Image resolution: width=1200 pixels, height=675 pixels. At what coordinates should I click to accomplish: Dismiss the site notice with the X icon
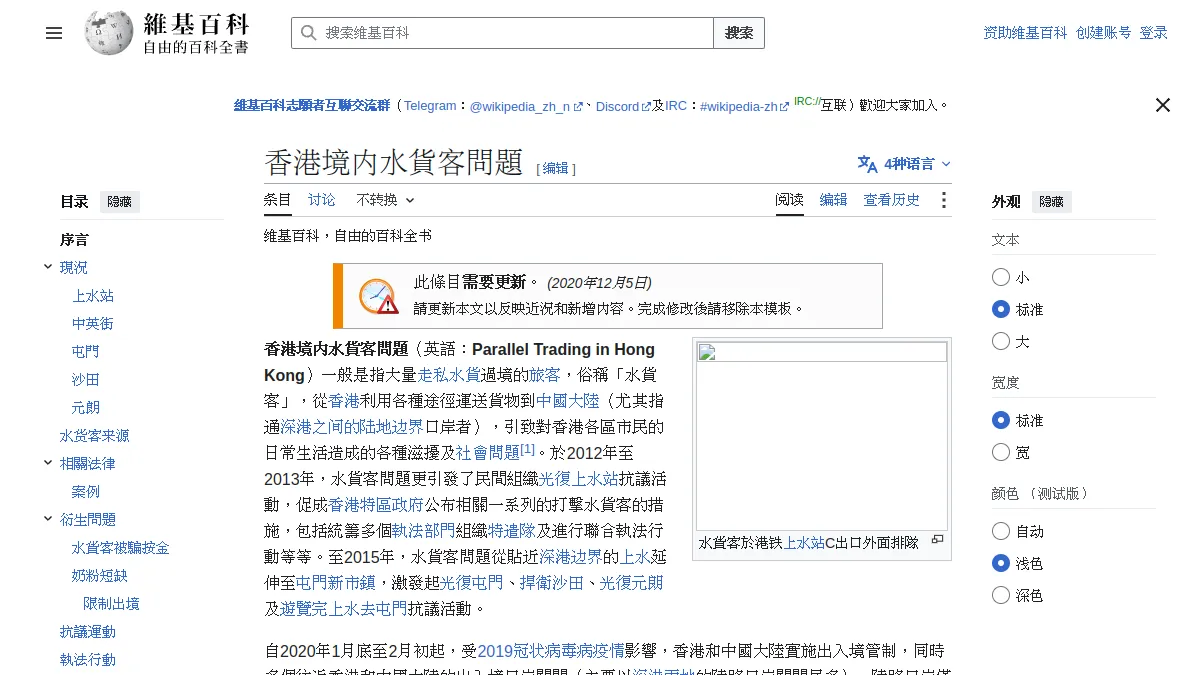pyautogui.click(x=1163, y=105)
